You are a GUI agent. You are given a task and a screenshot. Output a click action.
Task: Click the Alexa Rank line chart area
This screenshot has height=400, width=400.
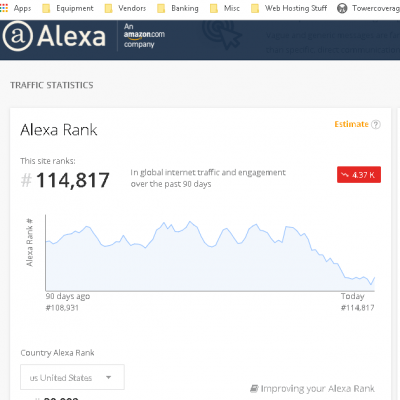(x=210, y=253)
